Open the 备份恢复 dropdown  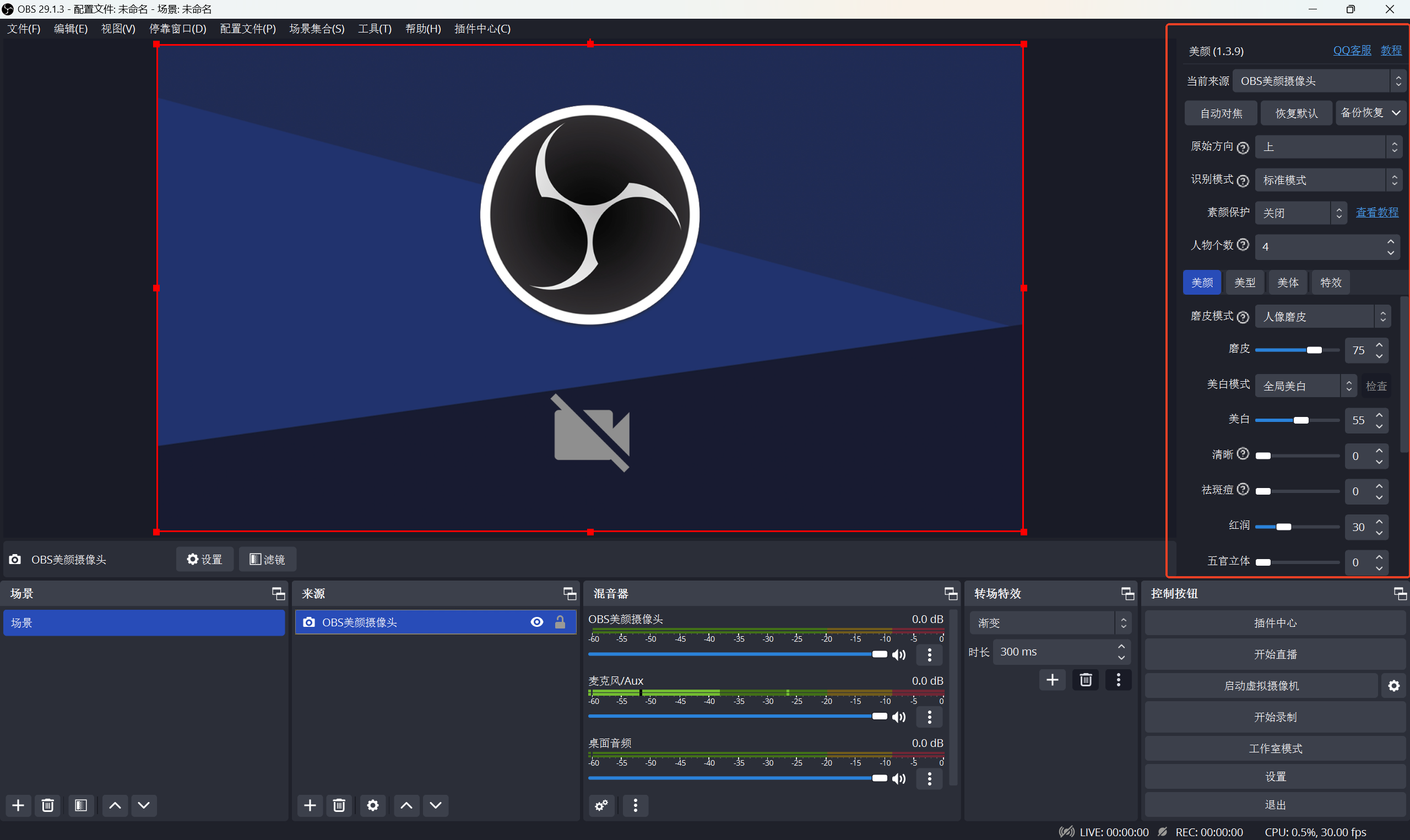1370,112
